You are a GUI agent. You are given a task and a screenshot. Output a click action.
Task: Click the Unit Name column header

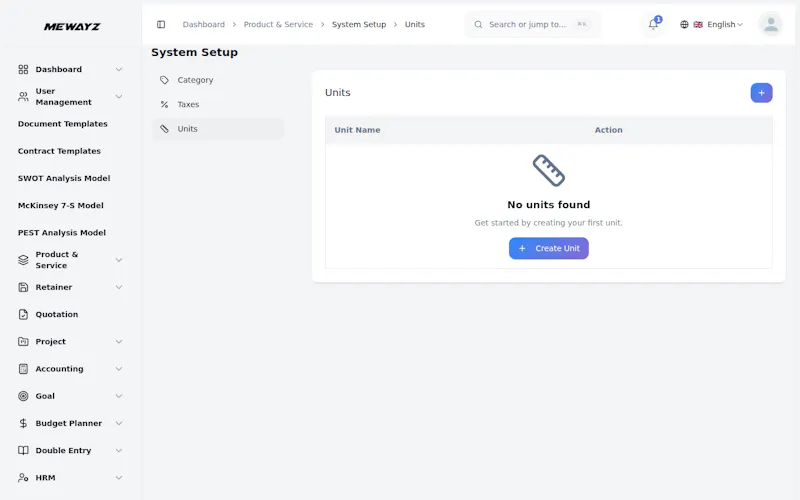(357, 130)
